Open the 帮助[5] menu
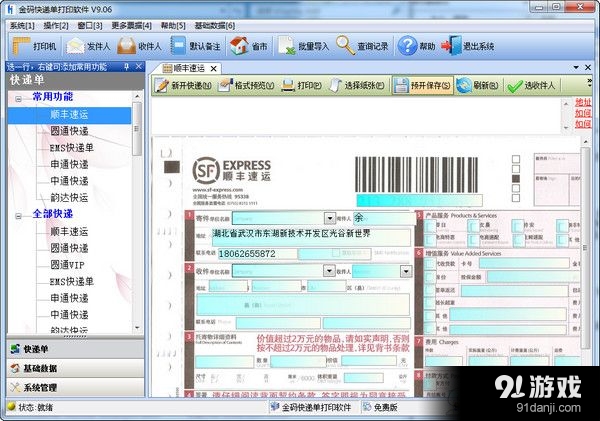Image resolution: width=600 pixels, height=421 pixels. [173, 26]
